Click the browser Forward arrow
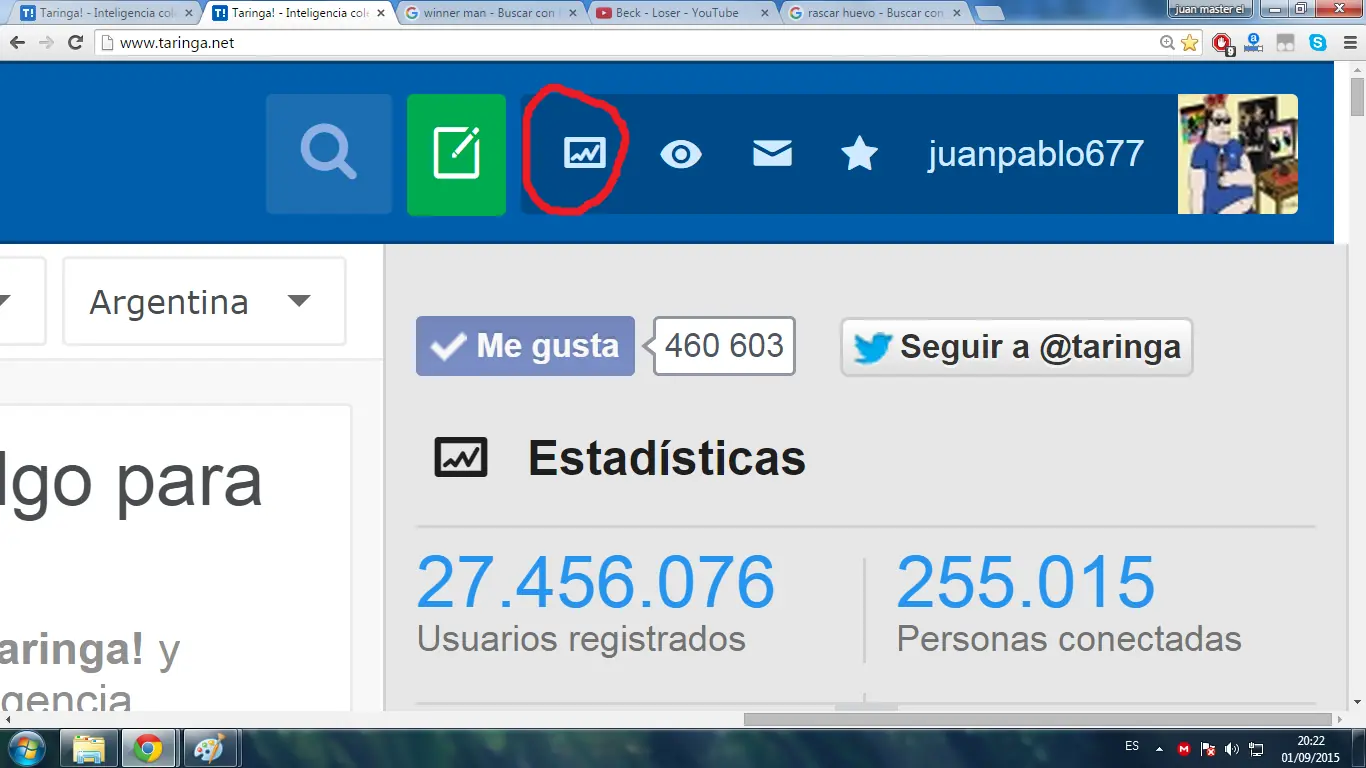Viewport: 1366px width, 768px height. point(46,43)
